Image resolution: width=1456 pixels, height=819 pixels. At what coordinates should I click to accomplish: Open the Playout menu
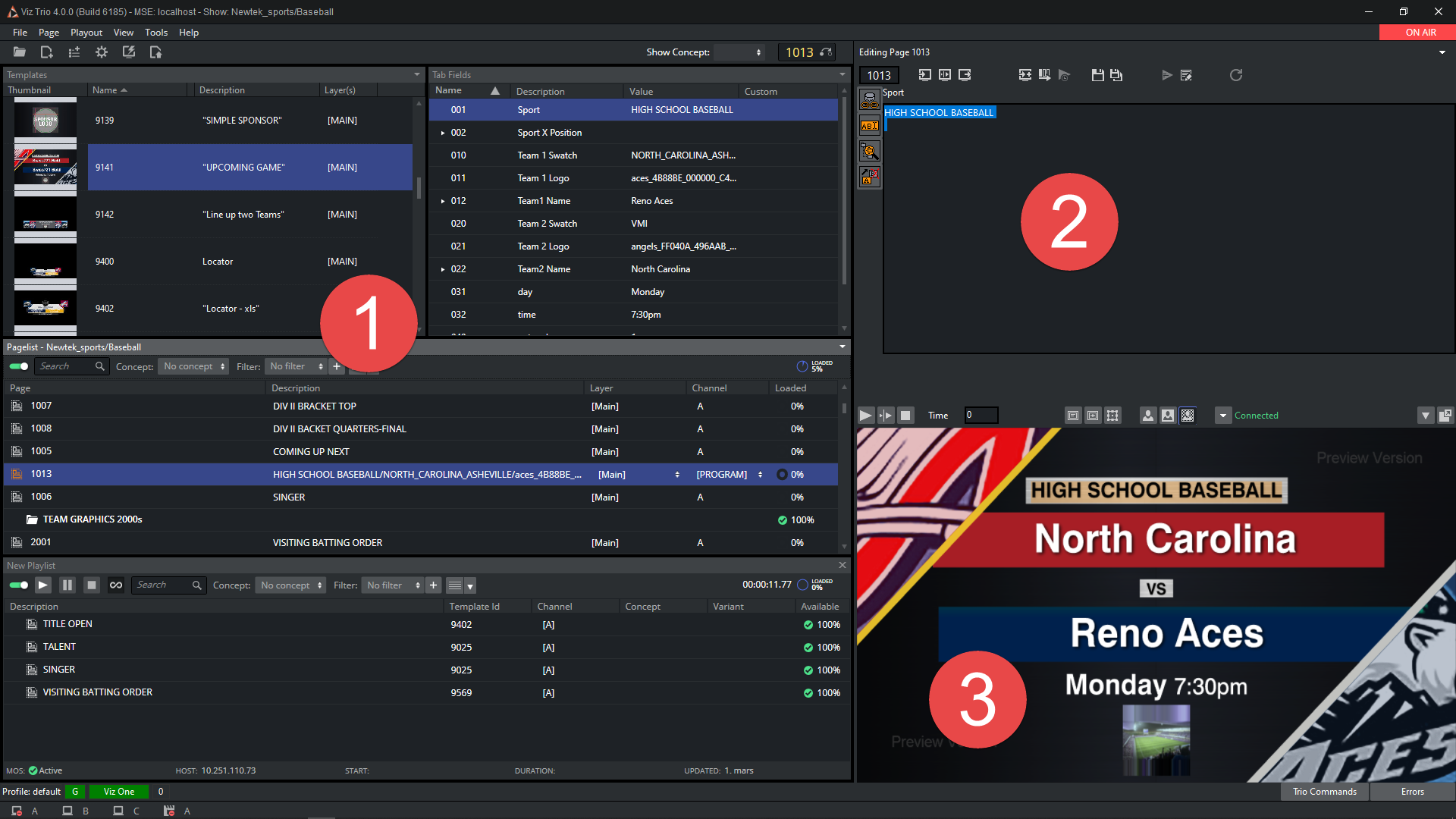86,33
